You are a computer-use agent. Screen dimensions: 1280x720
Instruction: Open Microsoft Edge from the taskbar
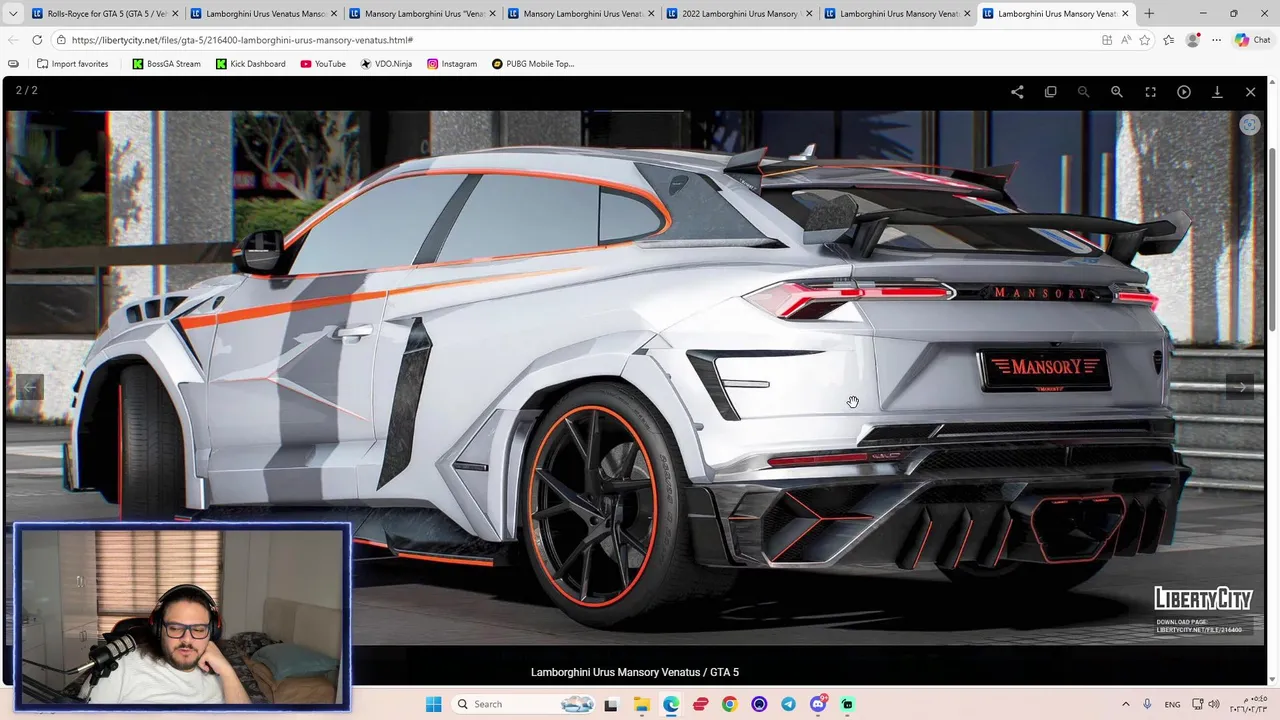click(x=670, y=704)
